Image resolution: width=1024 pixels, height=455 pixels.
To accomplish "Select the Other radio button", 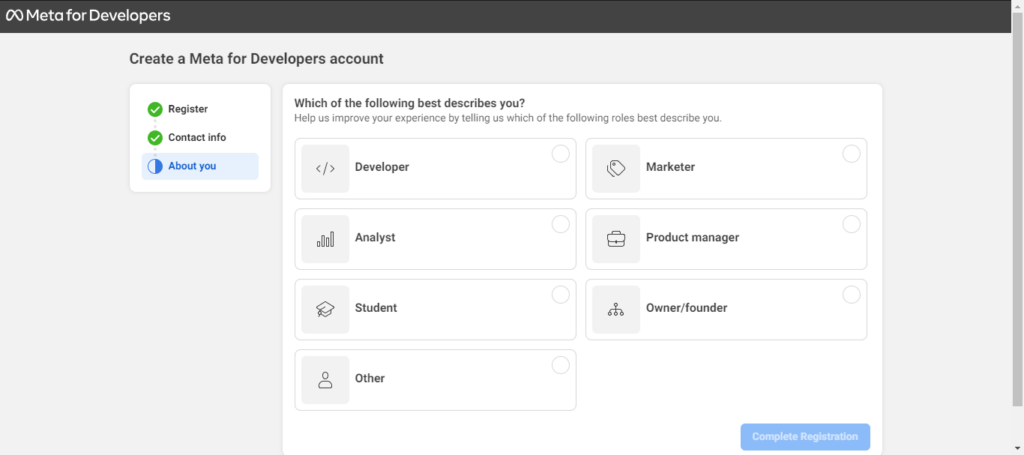I will (561, 365).
